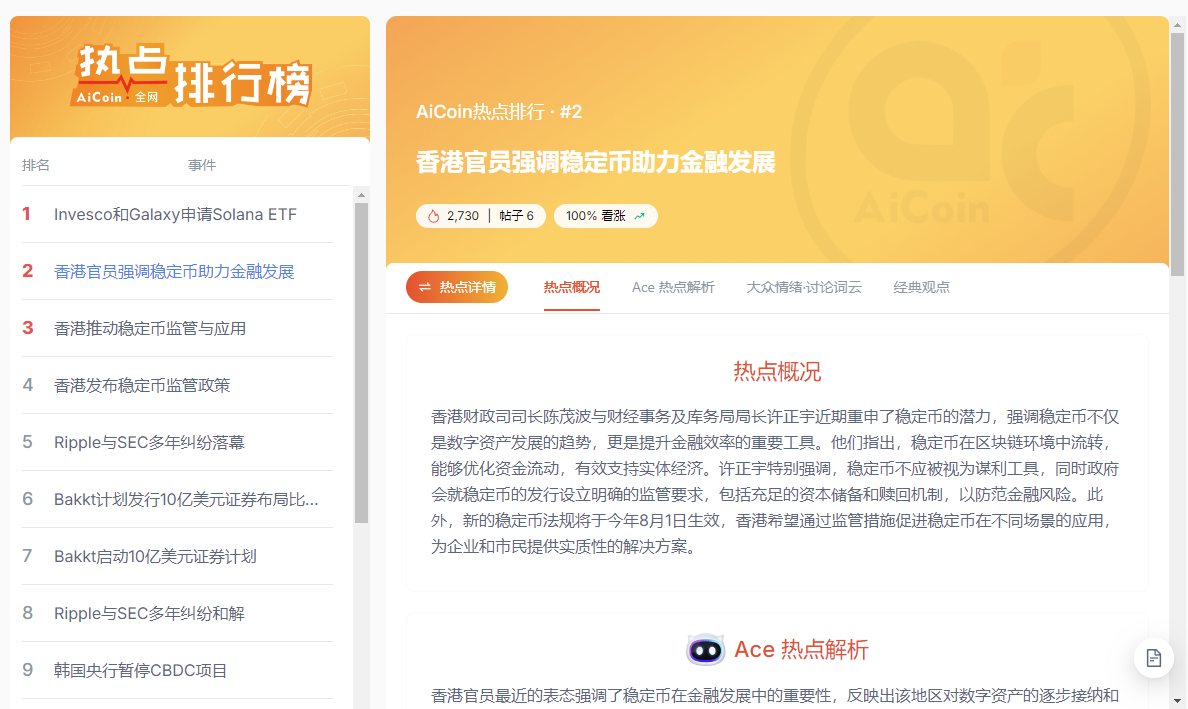Click the AiCoin热点排行 · #2 label
Viewport: 1188px width, 709px height.
(499, 112)
